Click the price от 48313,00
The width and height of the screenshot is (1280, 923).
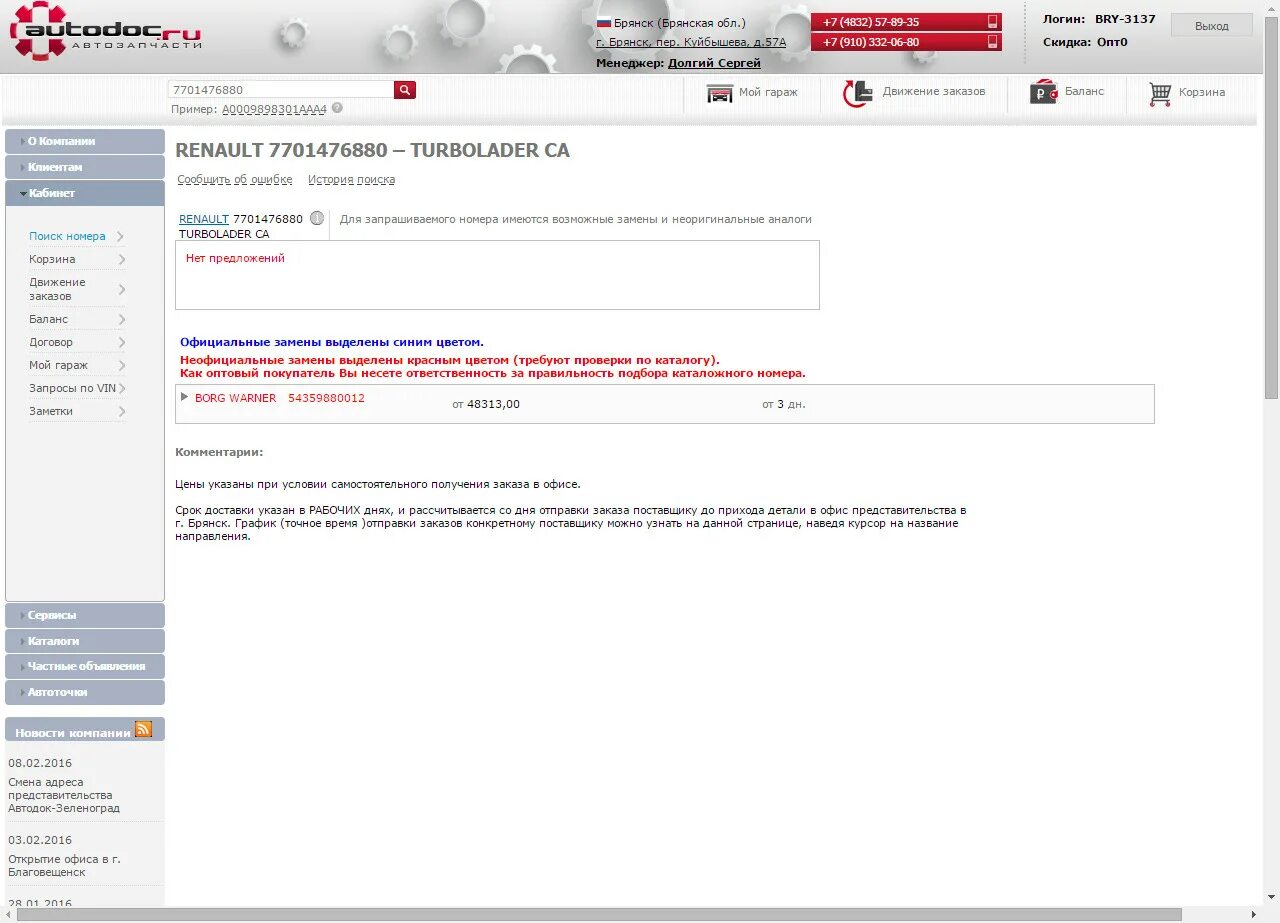coord(486,404)
